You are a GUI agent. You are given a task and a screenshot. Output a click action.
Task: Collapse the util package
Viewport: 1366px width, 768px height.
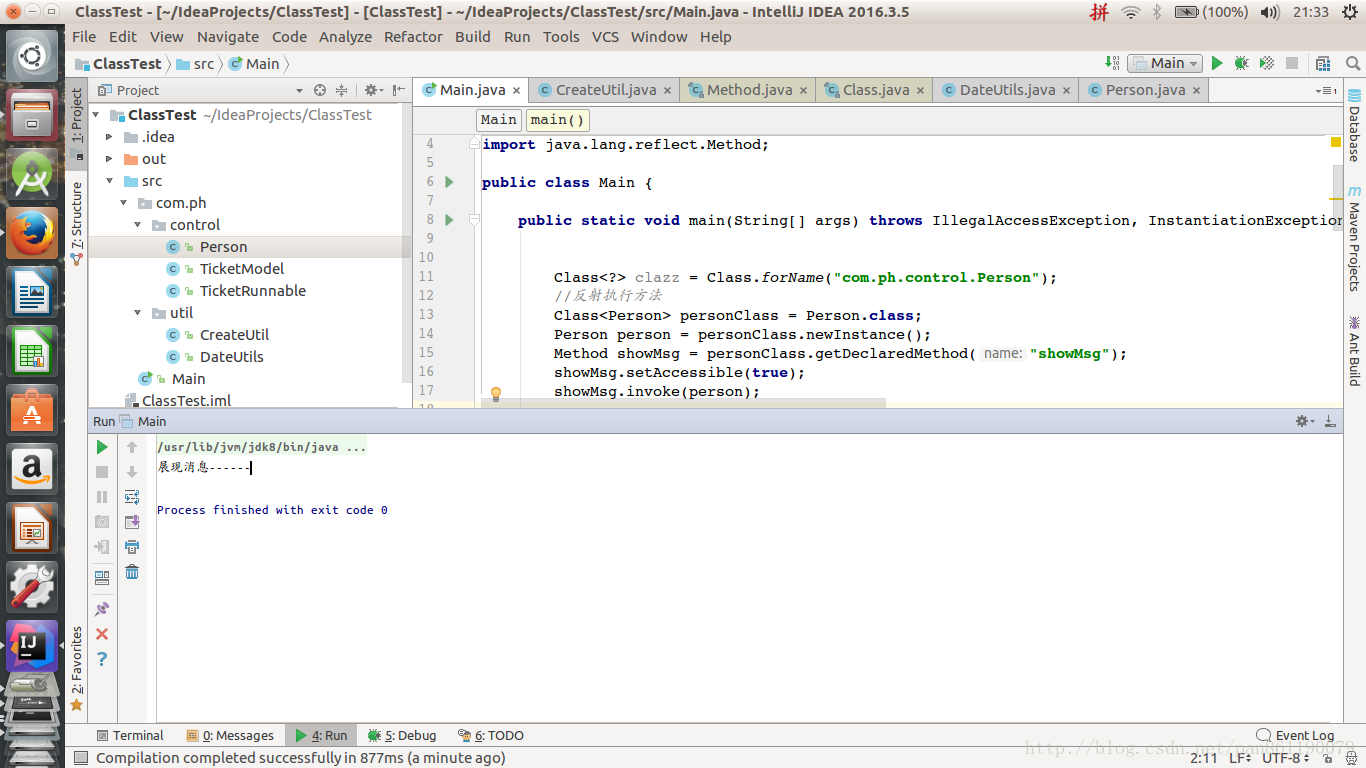[x=138, y=313]
